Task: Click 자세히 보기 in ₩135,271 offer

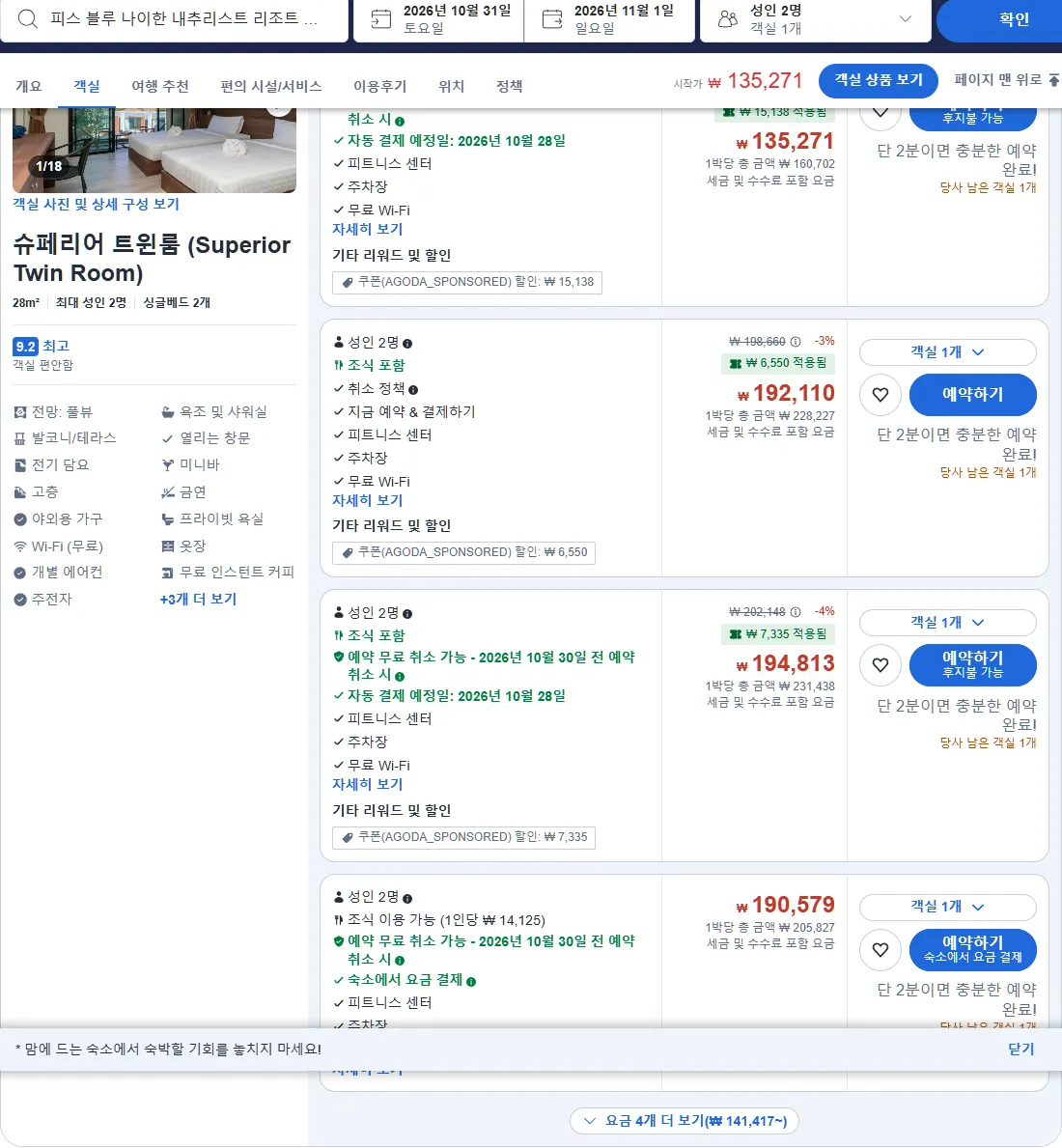Action: click(368, 229)
